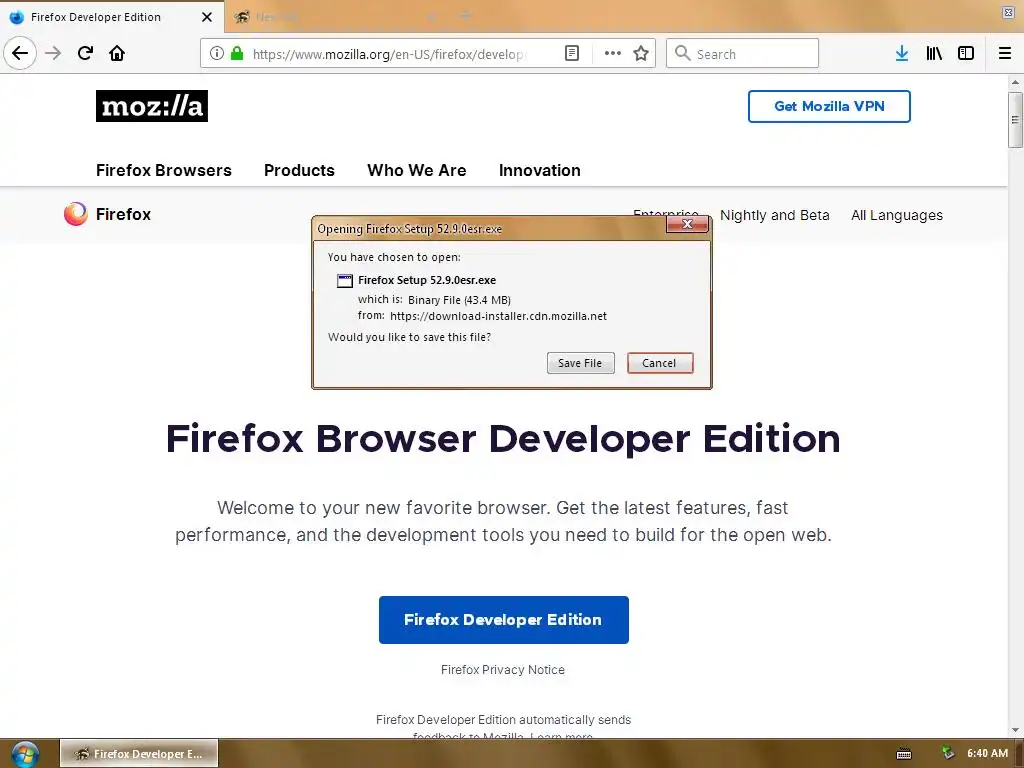Go back with the browser back arrow
The width and height of the screenshot is (1024, 768).
pyautogui.click(x=20, y=53)
